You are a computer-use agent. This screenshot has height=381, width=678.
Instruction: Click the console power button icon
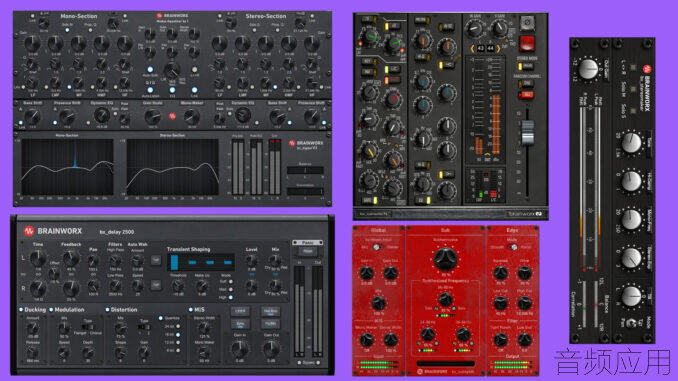(x=527, y=23)
